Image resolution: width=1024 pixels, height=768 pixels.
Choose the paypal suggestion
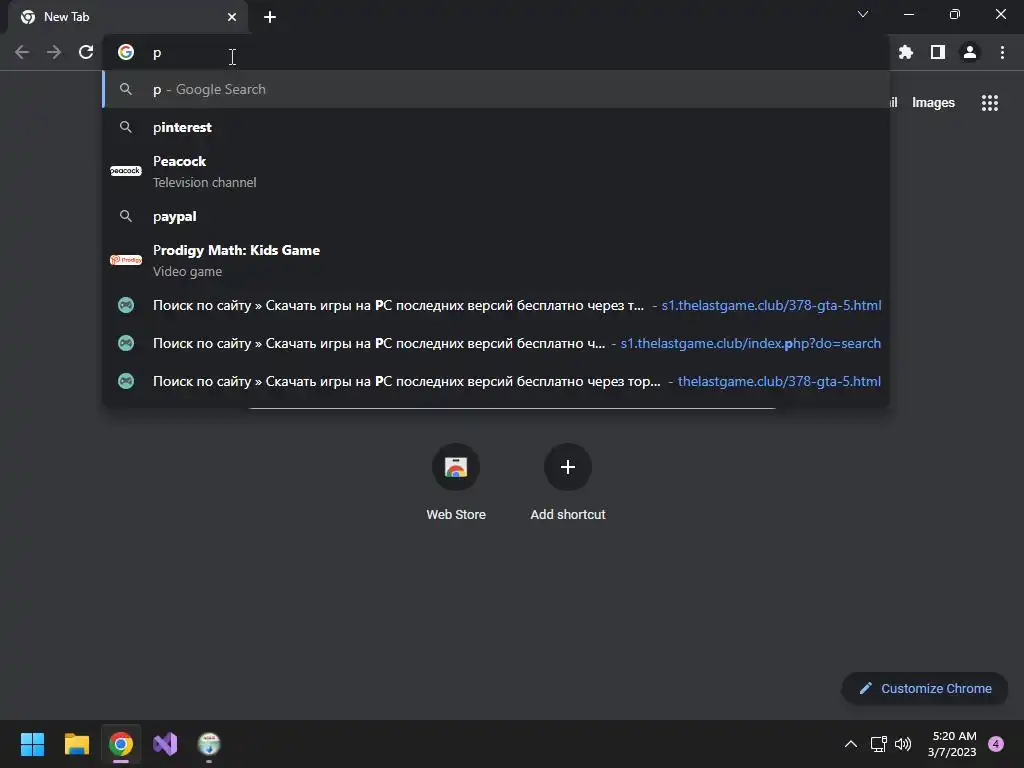[496, 216]
